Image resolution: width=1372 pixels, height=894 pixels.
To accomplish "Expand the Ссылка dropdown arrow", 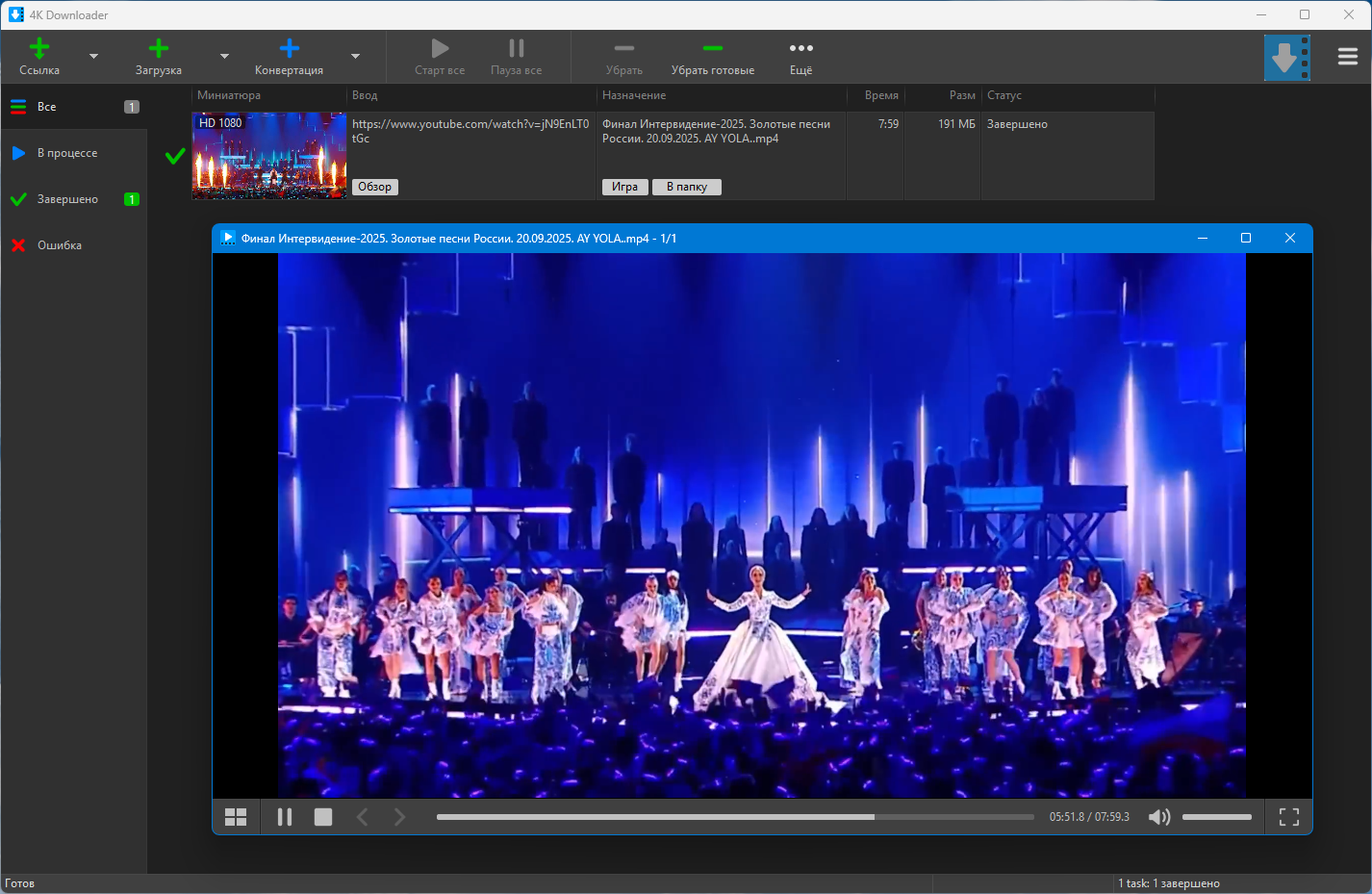I will [93, 57].
